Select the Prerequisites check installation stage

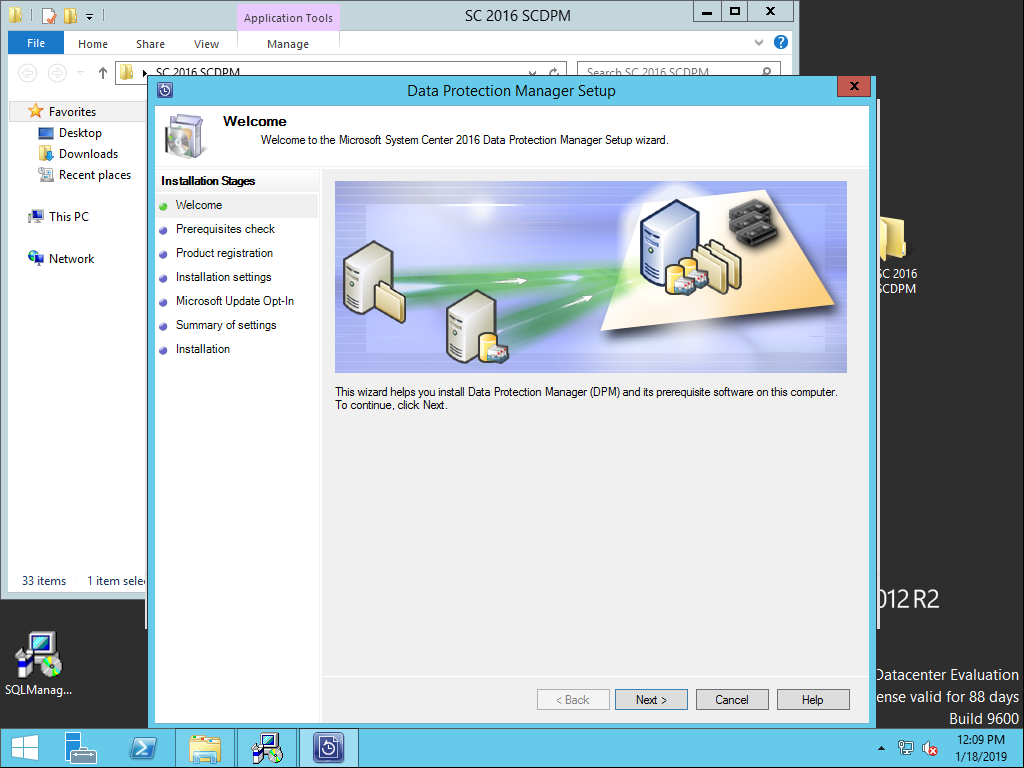coord(225,229)
